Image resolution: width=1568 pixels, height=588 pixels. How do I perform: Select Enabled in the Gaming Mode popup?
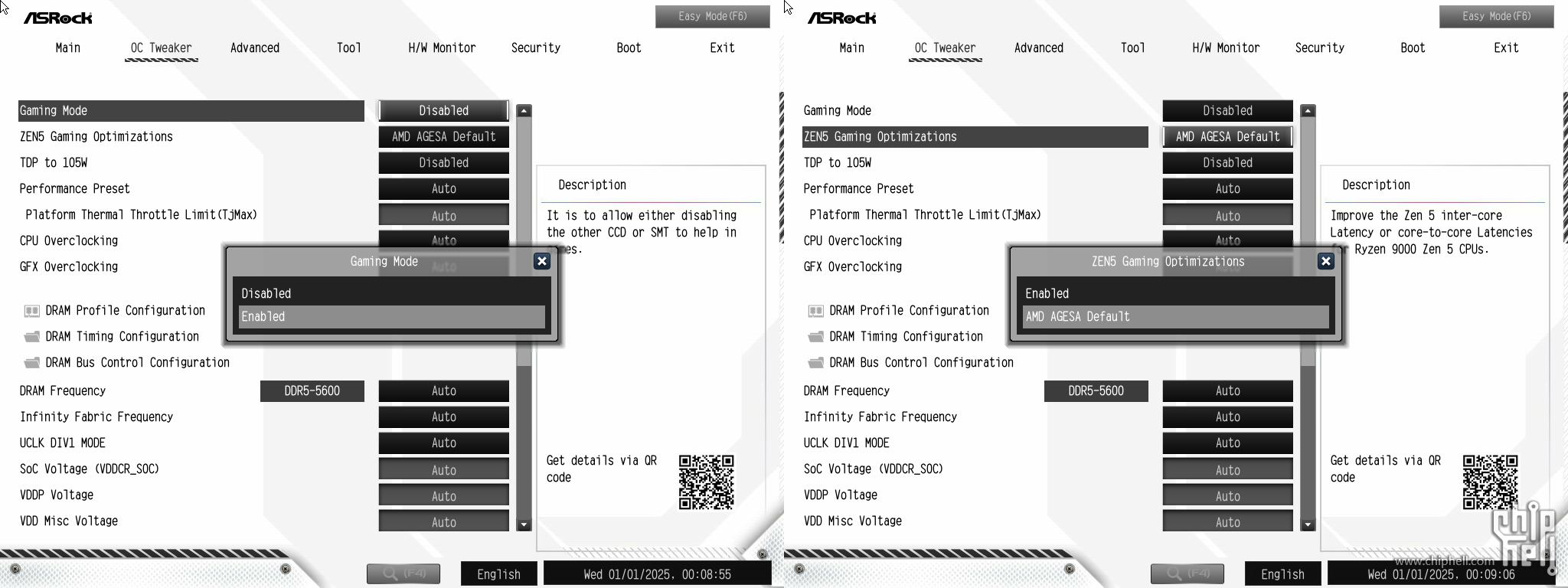[x=392, y=317]
